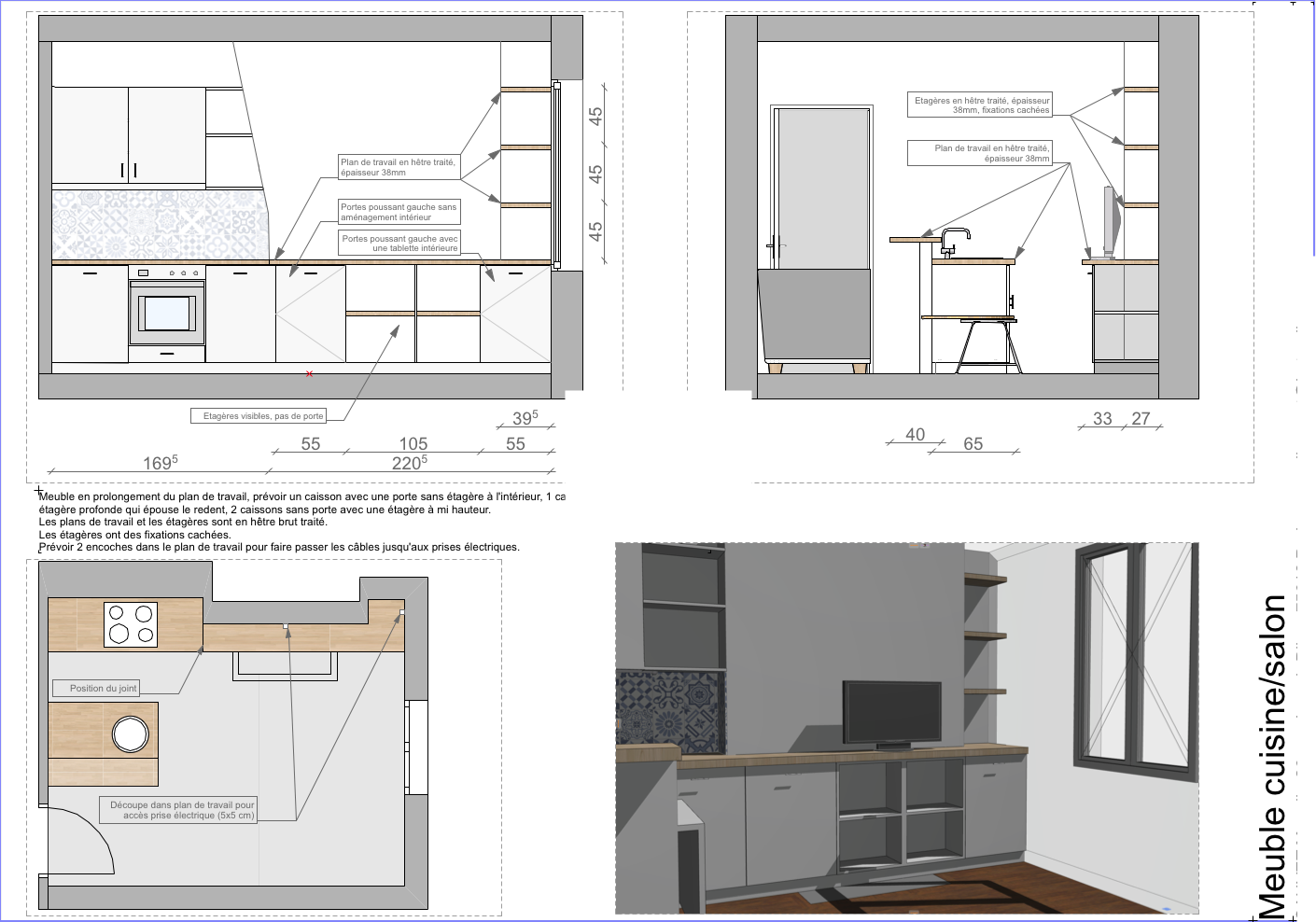1316x922 pixels.
Task: Click the 'Etagères visibles, pas de porte' label
Action: (263, 416)
